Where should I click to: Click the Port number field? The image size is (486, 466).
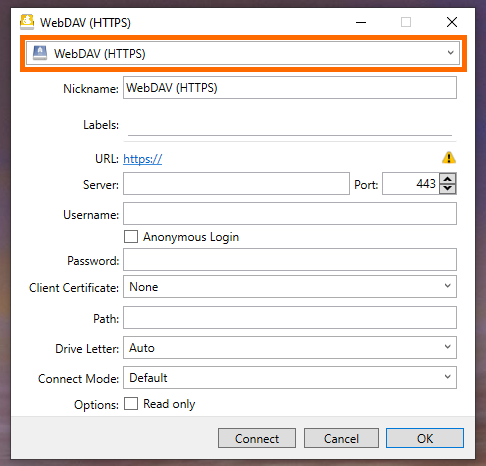click(411, 183)
